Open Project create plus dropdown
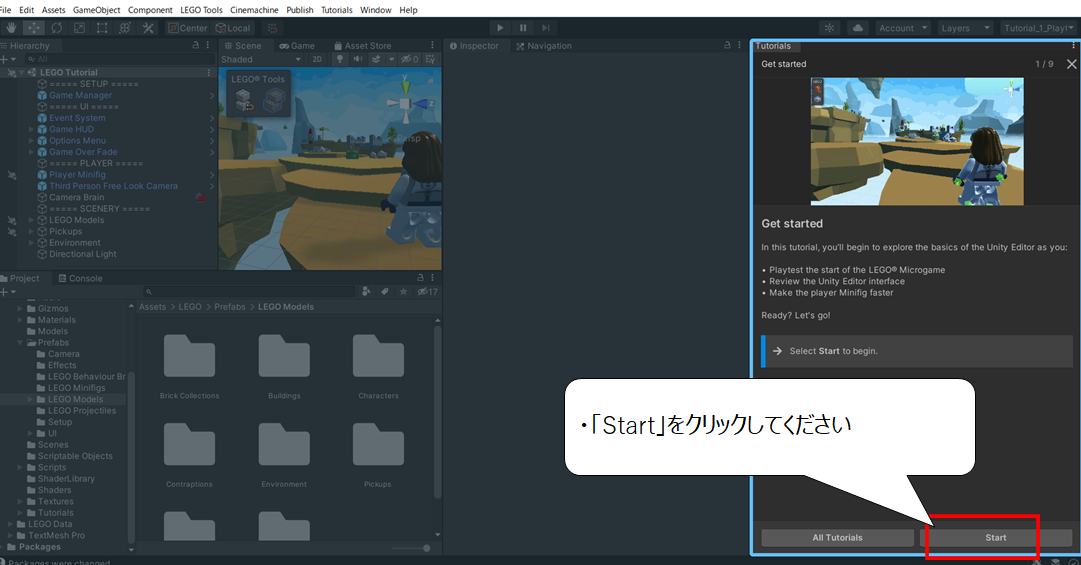The image size is (1081, 565). tap(8, 291)
